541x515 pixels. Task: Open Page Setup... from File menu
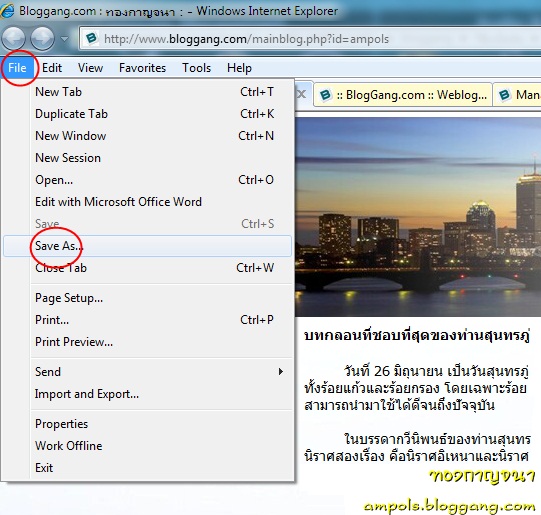[147, 298]
